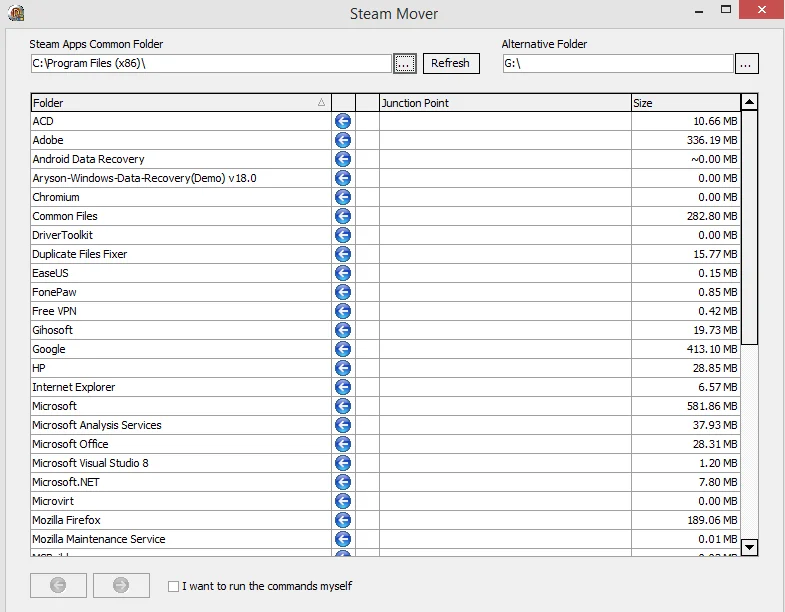Click the blue arrow icon for Internet Explorer
The width and height of the screenshot is (785, 612).
tap(343, 387)
